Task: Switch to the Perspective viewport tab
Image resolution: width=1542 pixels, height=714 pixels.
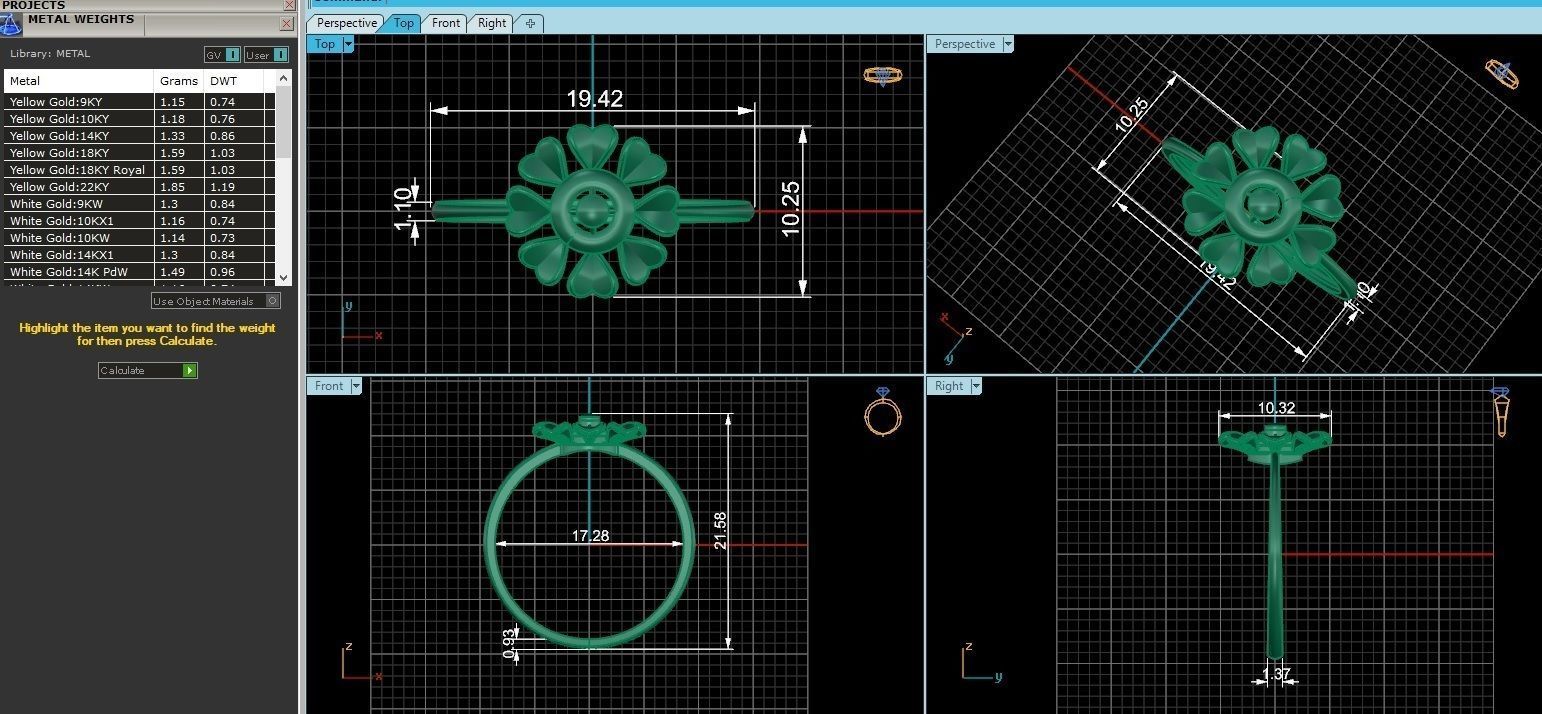Action: pyautogui.click(x=346, y=23)
